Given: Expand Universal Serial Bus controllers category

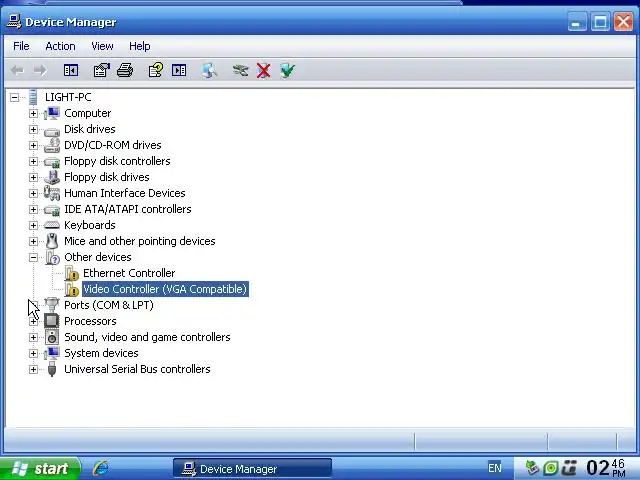Looking at the screenshot, I should point(33,369).
